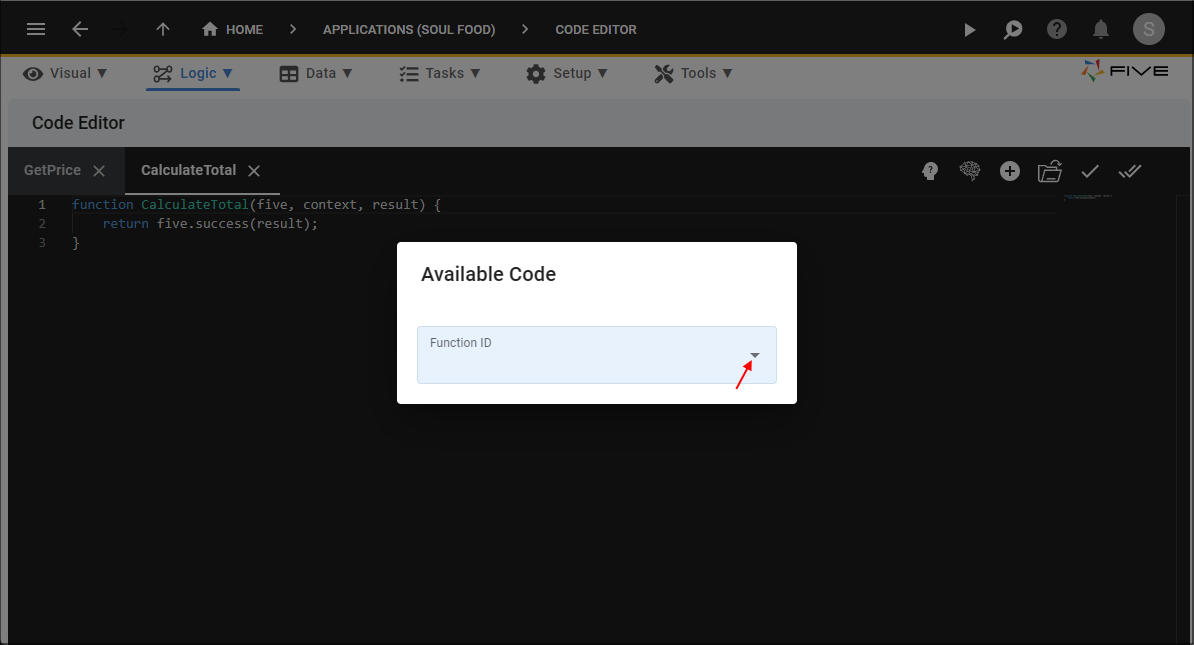
Task: Expand the Tasks menu
Action: coord(439,73)
